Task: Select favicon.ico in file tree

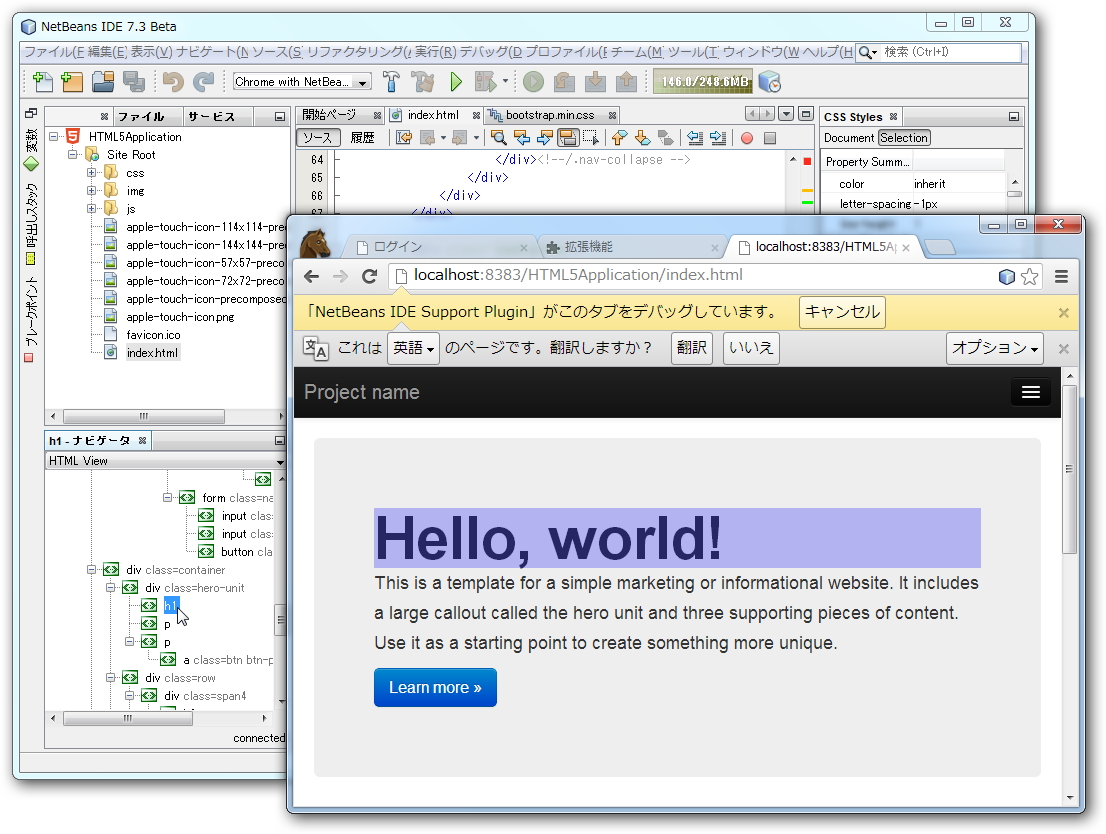Action: (153, 334)
